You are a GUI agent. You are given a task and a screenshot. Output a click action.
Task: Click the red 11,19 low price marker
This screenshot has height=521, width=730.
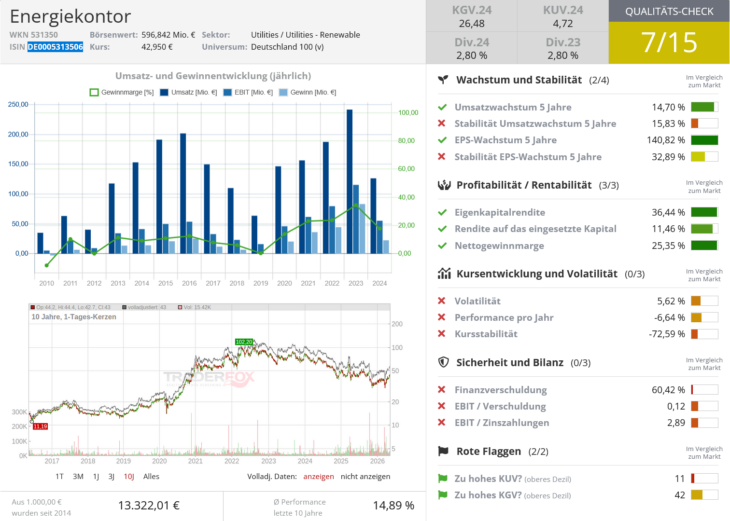click(x=40, y=426)
